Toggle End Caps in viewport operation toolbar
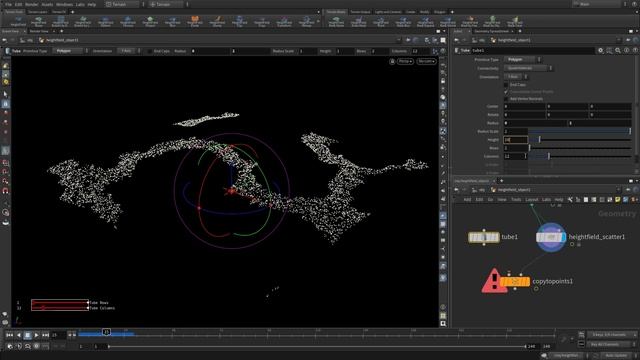Viewport: 640px width, 360px height. point(149,51)
